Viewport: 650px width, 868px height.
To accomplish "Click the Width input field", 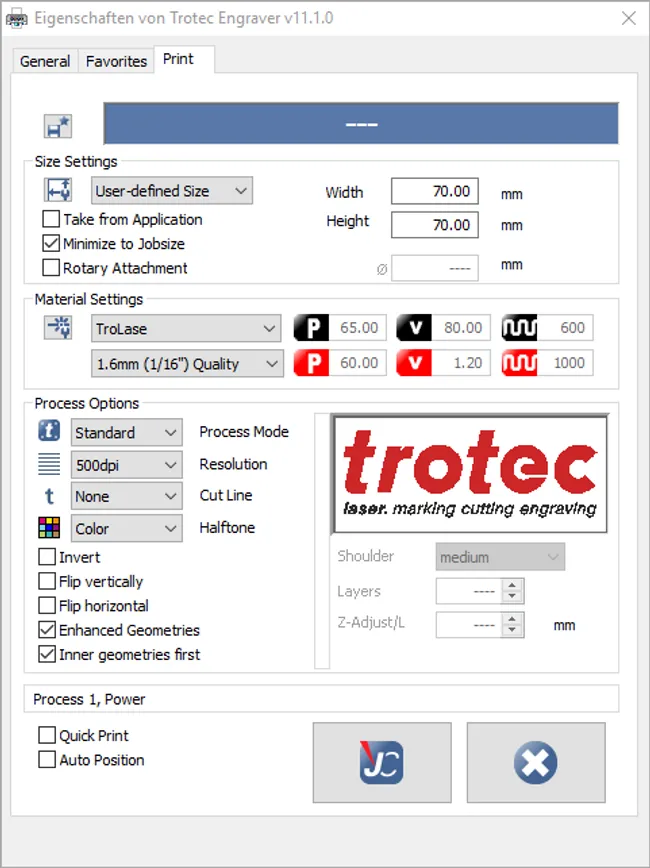I will (435, 191).
